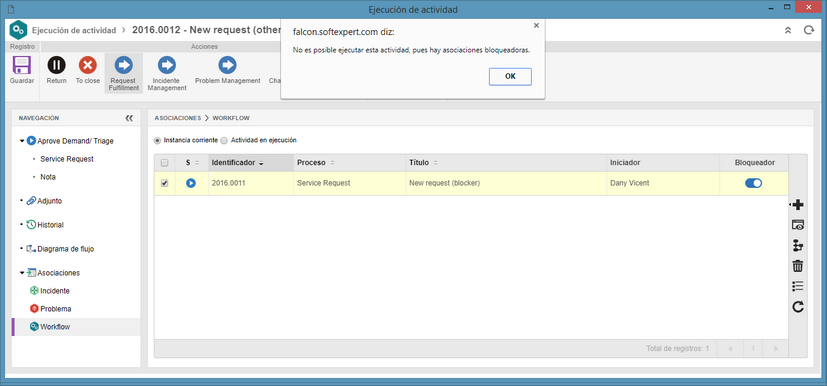This screenshot has height=386, width=827.
Task: Click OK in the alert dialog
Action: 510,76
